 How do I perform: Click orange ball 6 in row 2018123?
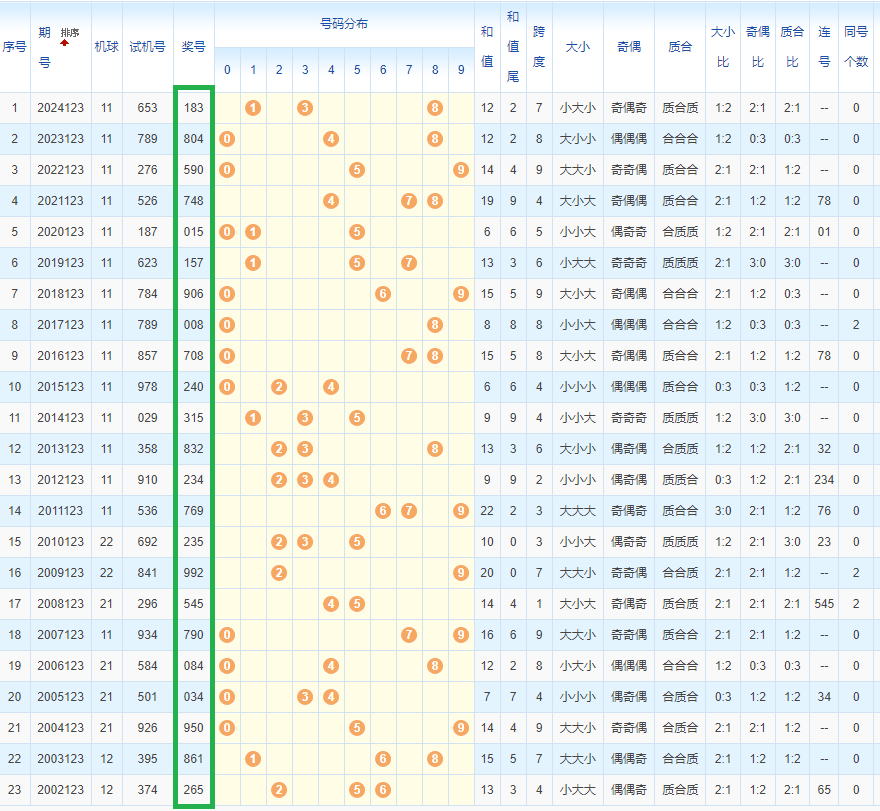coord(382,294)
